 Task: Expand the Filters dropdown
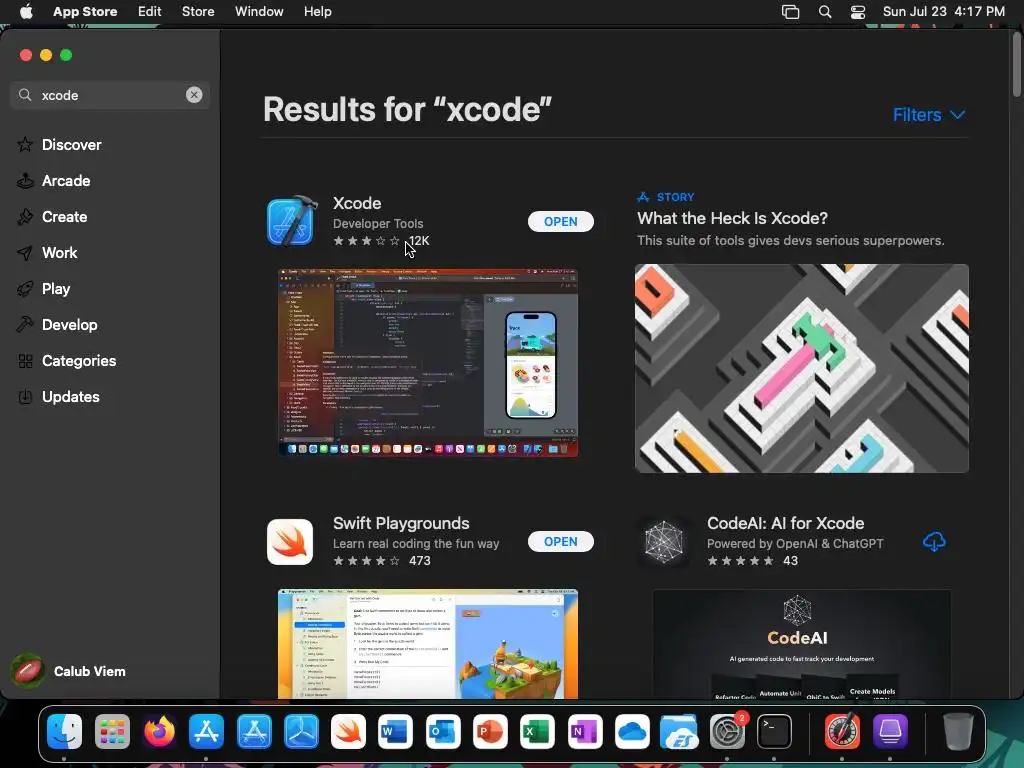click(x=929, y=115)
